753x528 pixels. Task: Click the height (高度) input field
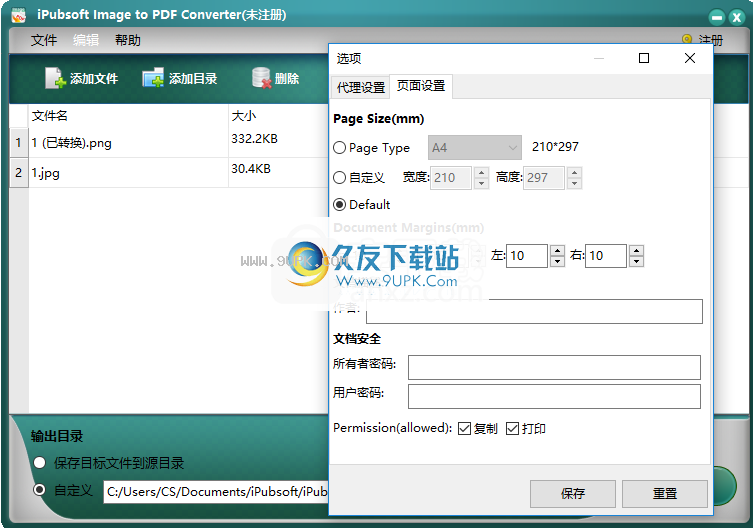tap(545, 178)
